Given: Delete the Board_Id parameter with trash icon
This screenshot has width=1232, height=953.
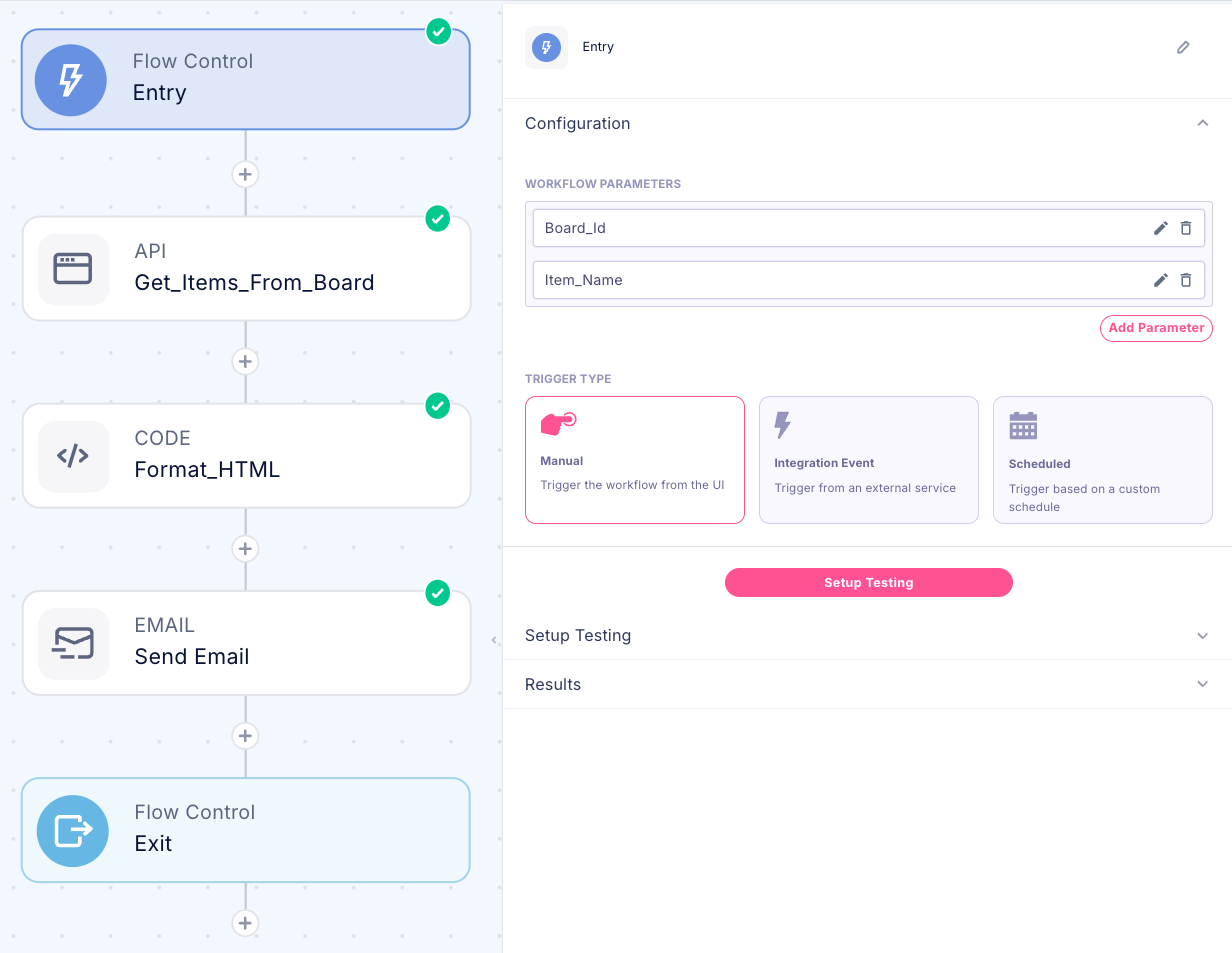Looking at the screenshot, I should (1186, 228).
